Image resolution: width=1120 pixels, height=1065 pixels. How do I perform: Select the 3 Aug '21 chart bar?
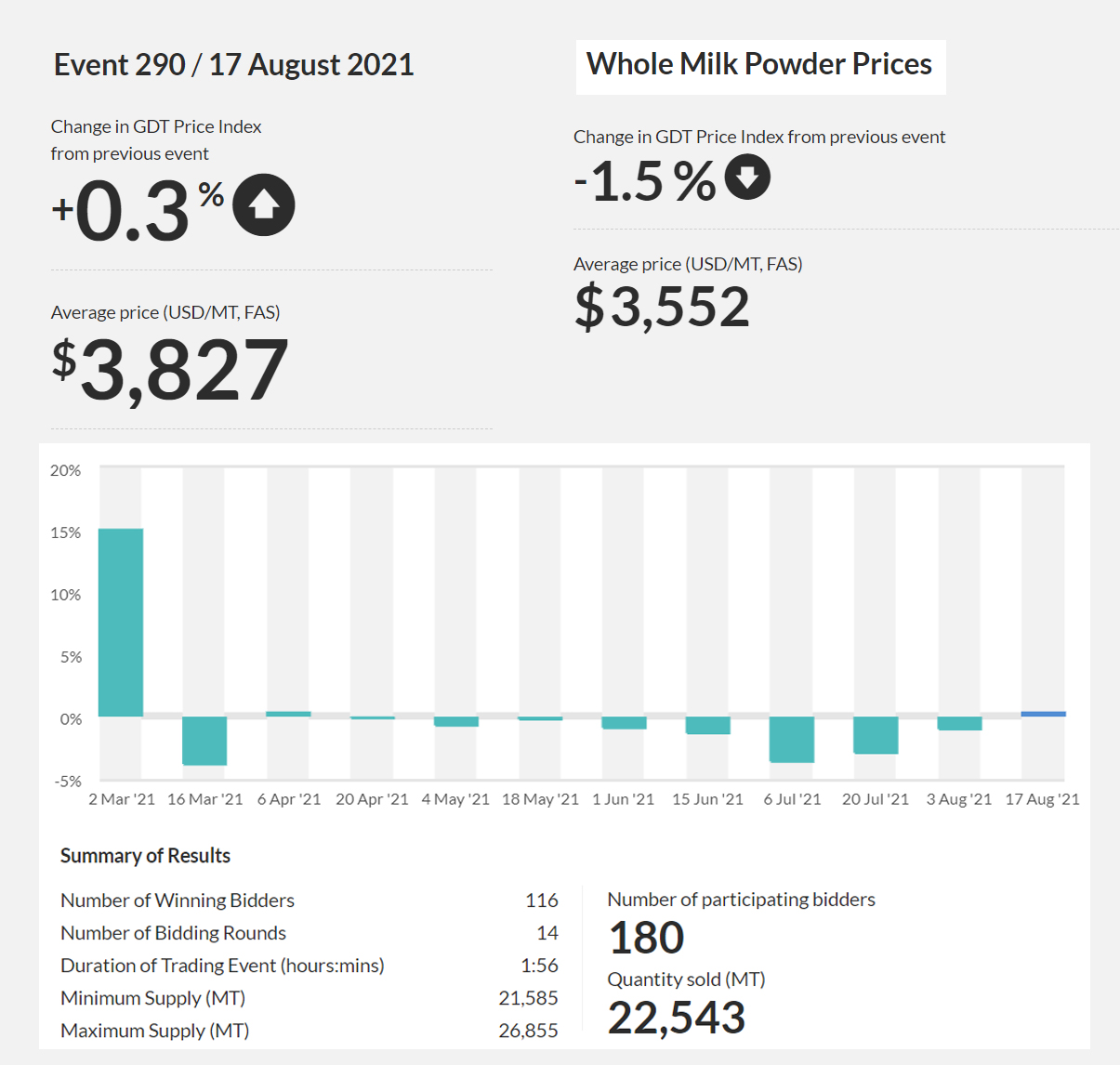959,723
